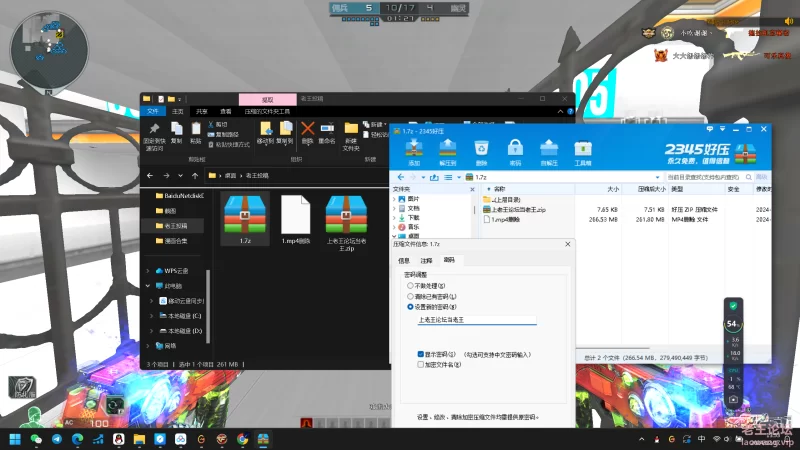800x450 pixels.
Task: Click the list view mode icon in 2345好压
Action: pyautogui.click(x=448, y=177)
